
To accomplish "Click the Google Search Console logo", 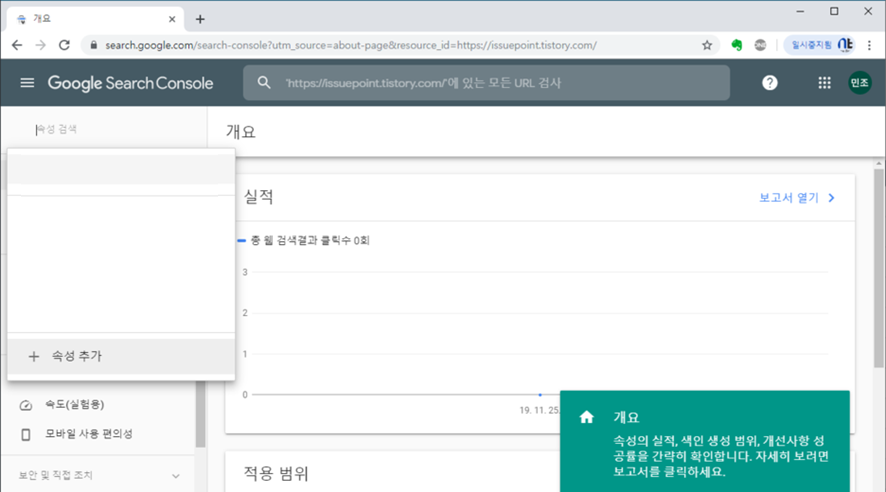I will tap(131, 83).
